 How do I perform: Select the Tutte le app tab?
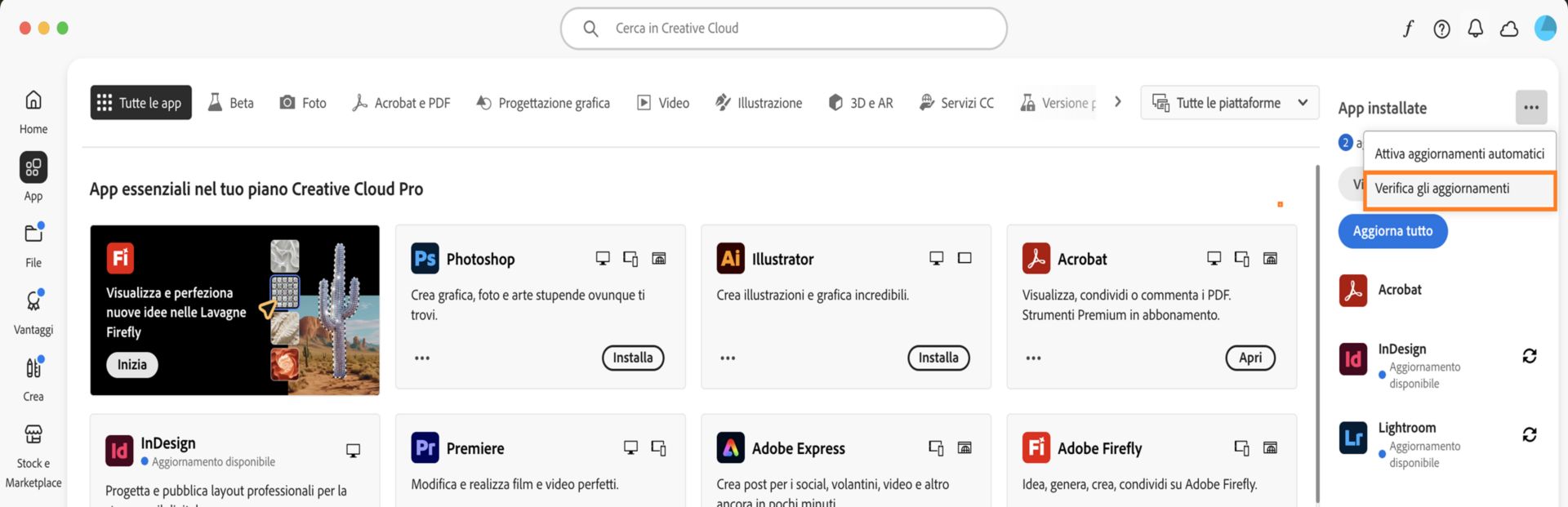(x=140, y=103)
